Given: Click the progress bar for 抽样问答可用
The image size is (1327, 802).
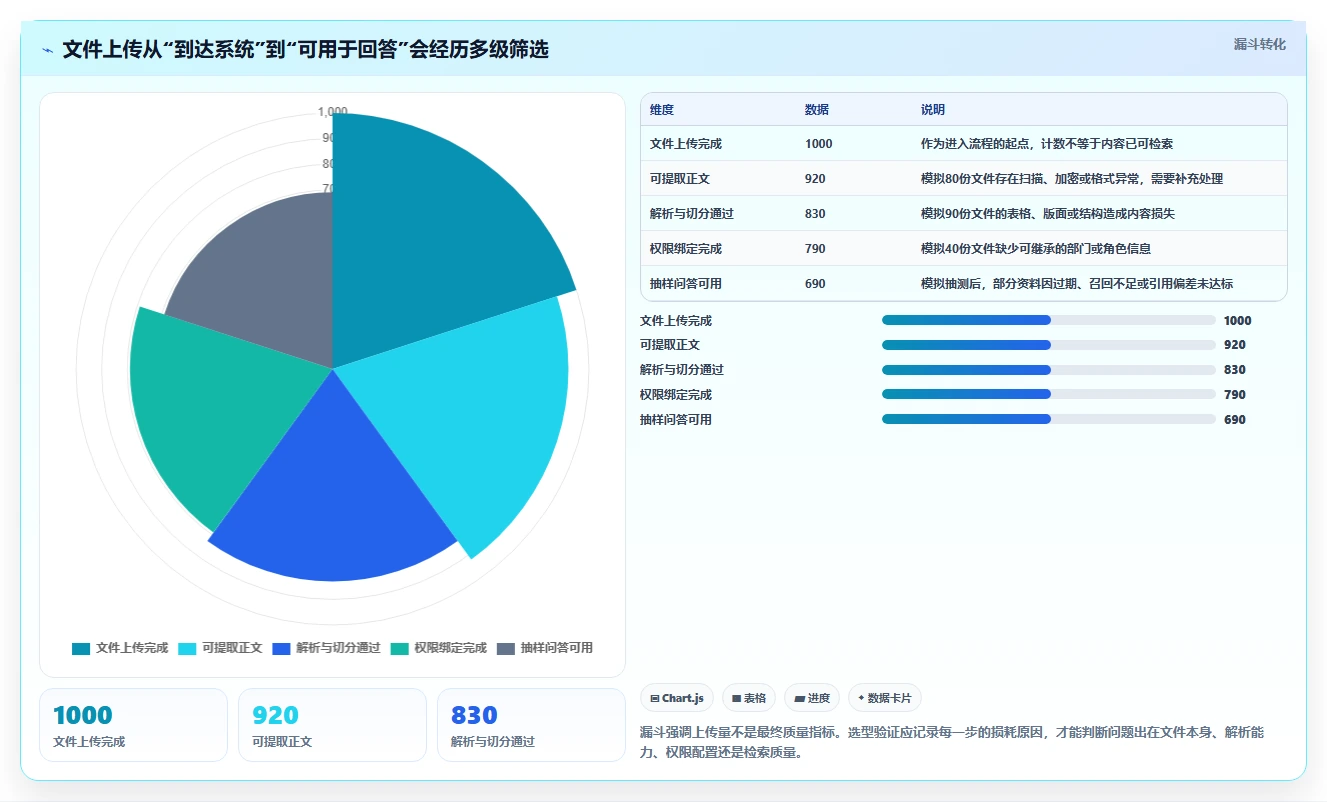Looking at the screenshot, I should (x=1049, y=420).
